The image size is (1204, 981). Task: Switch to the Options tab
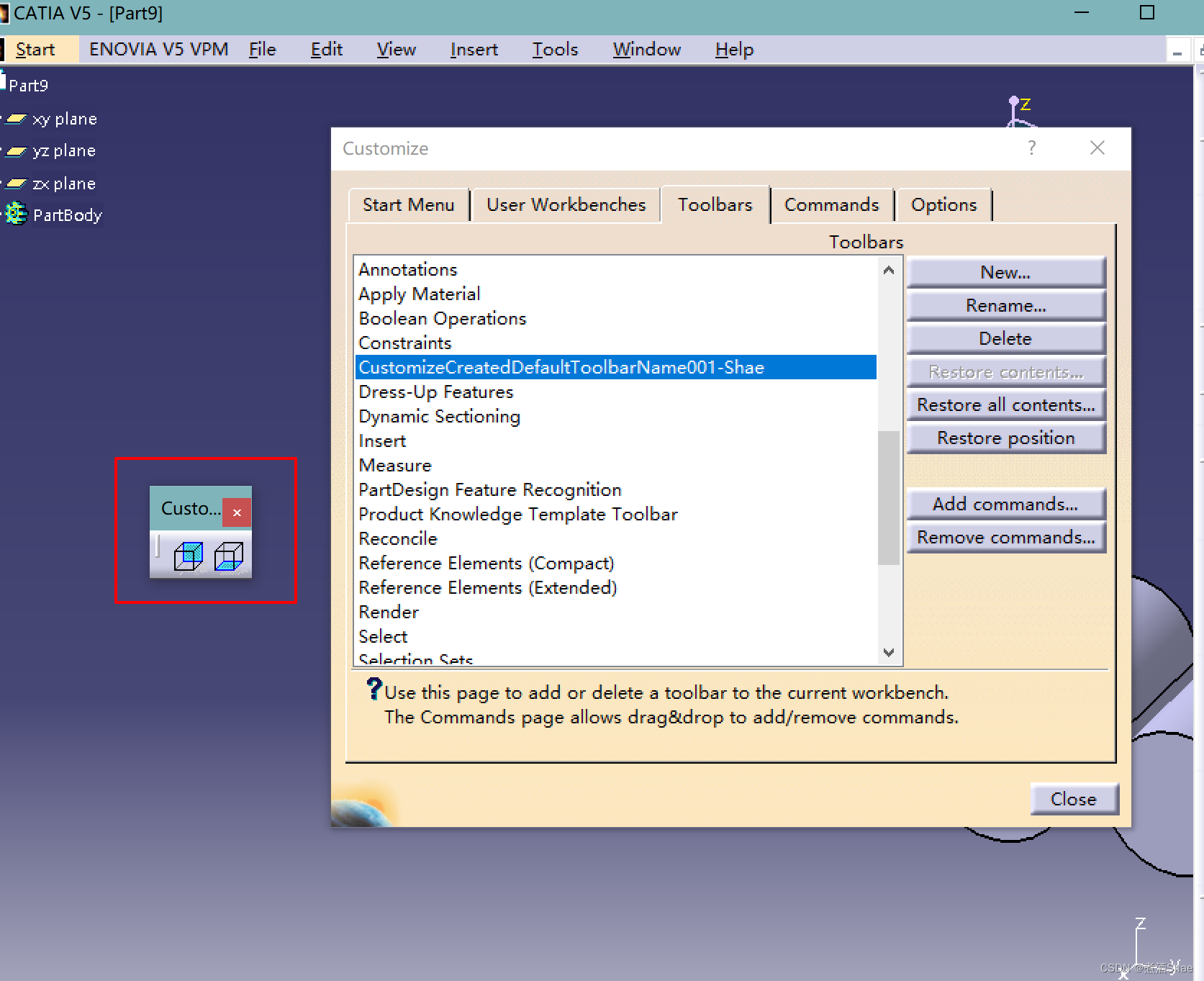(944, 205)
